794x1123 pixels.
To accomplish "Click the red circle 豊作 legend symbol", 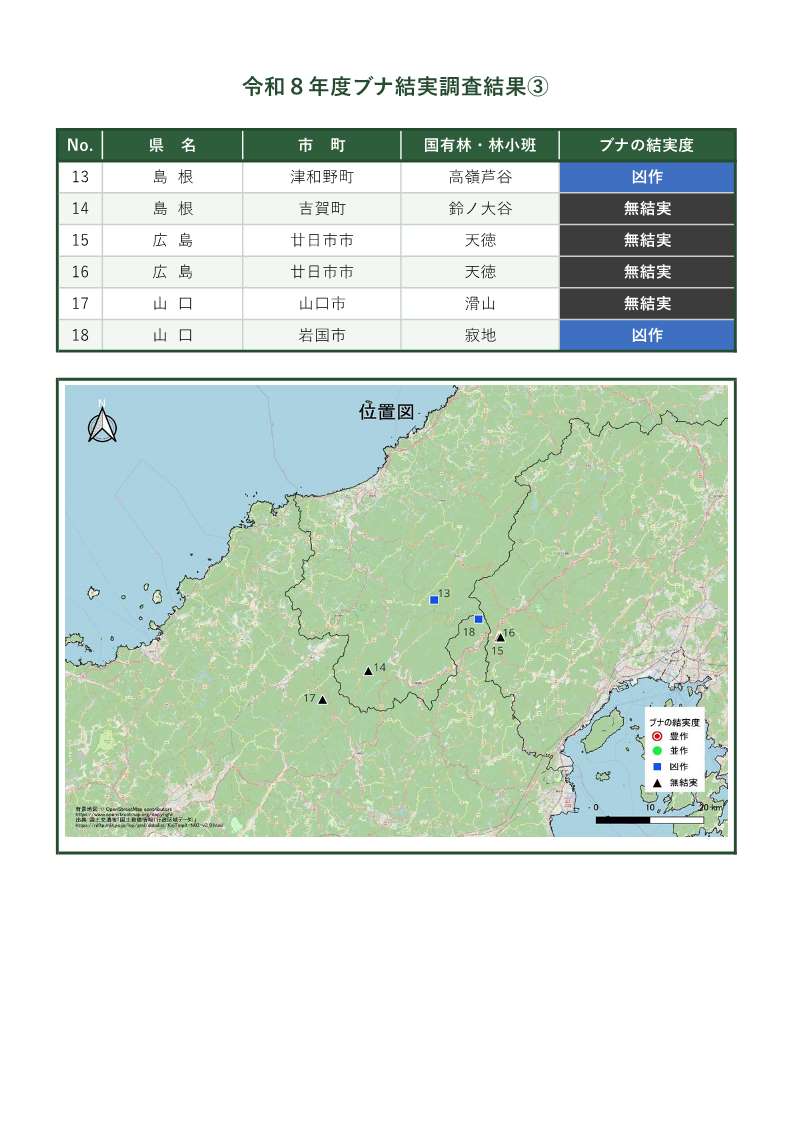I will [657, 736].
